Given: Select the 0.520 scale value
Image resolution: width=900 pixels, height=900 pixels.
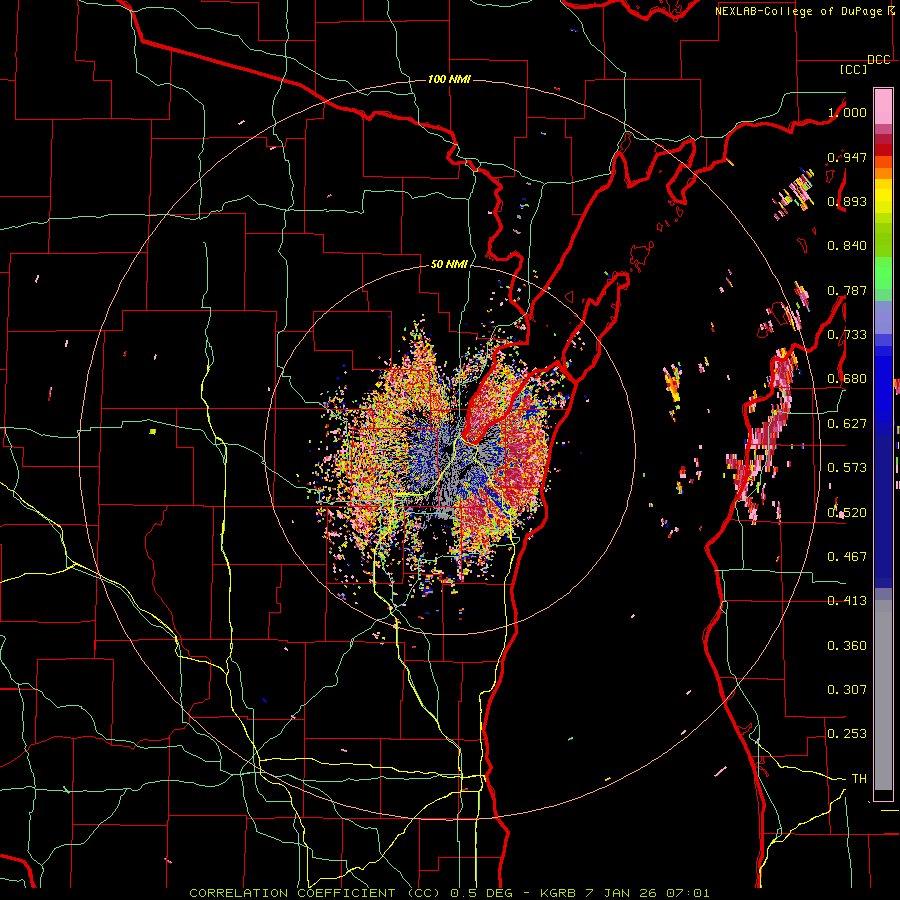Looking at the screenshot, I should click(847, 512).
